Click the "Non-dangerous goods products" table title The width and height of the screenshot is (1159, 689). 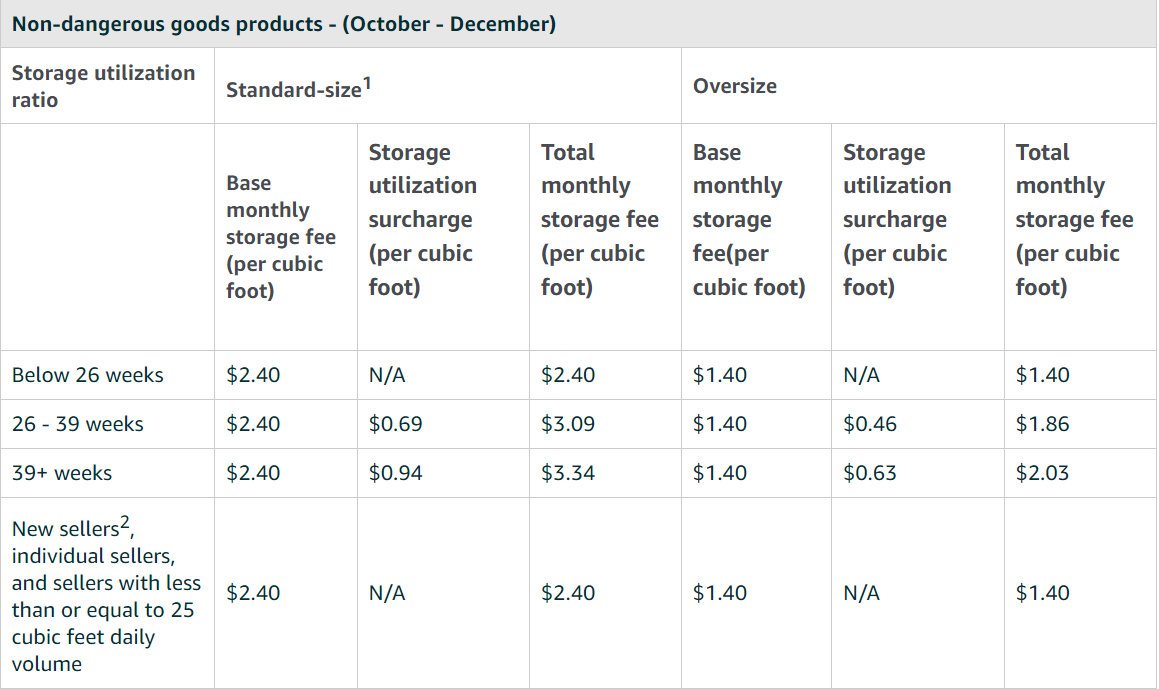[x=283, y=24]
